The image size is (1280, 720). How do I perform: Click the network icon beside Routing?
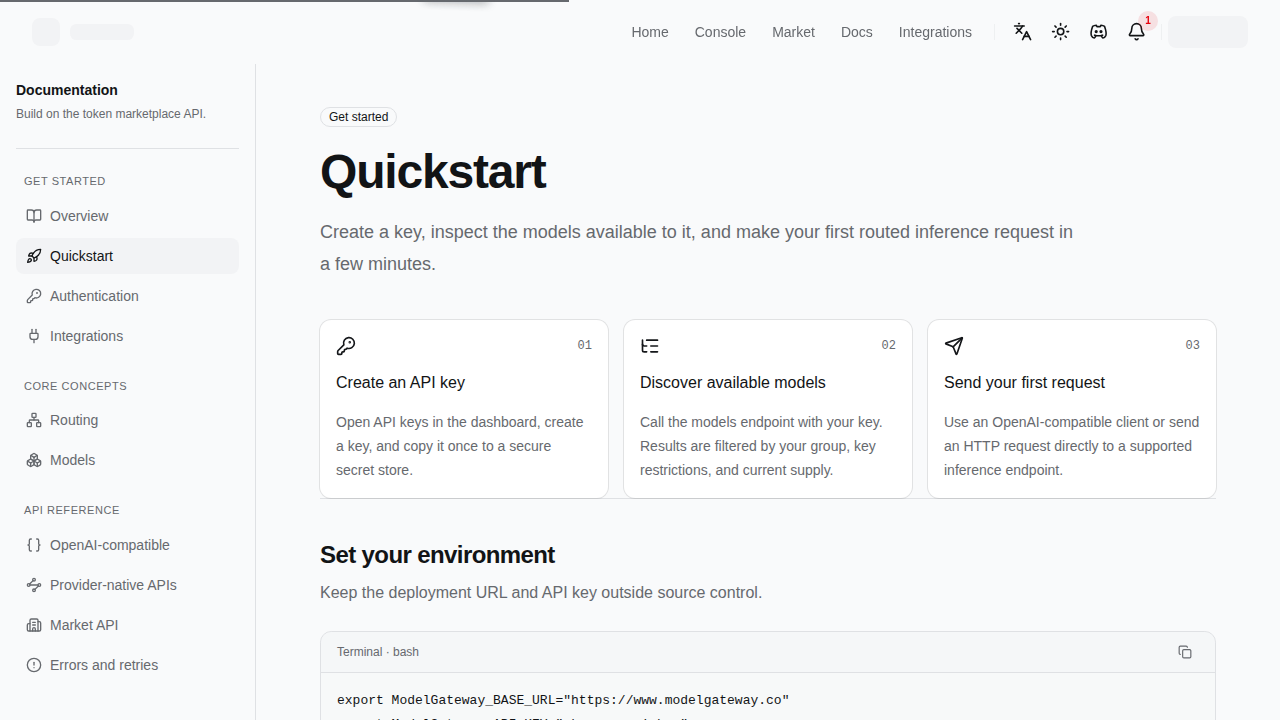click(34, 420)
